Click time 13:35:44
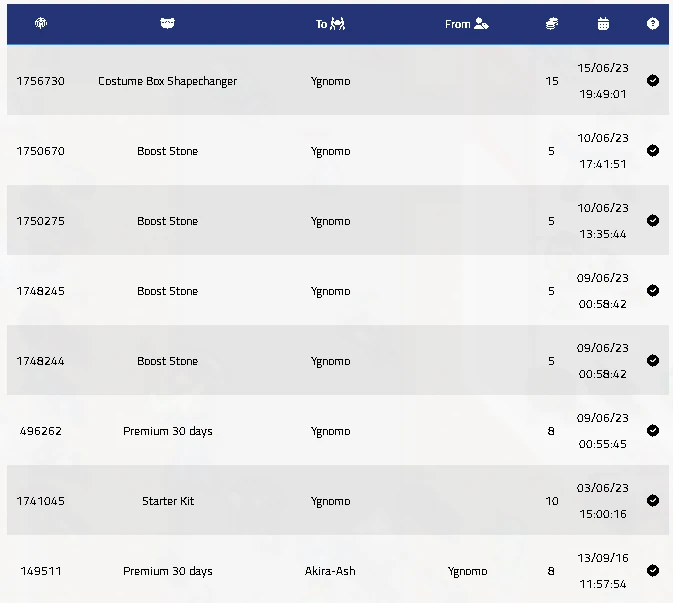673x603 pixels. click(603, 234)
